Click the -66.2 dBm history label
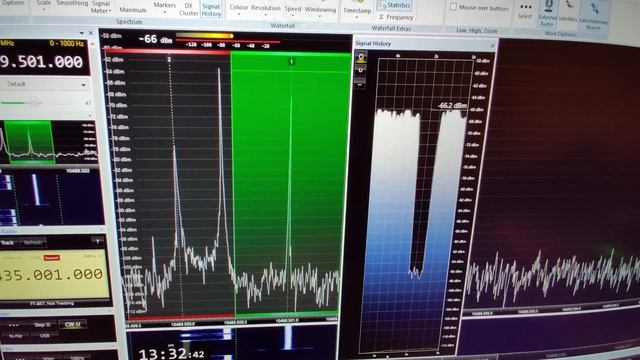The image size is (640, 360). click(452, 106)
